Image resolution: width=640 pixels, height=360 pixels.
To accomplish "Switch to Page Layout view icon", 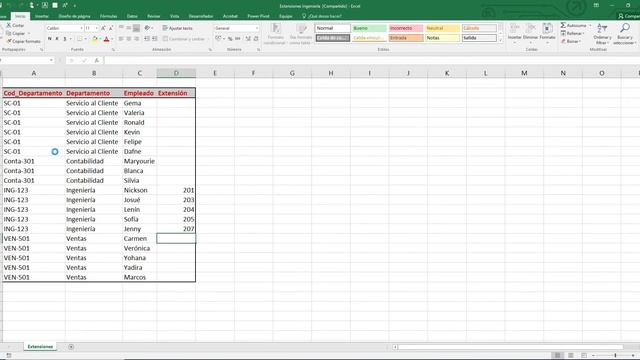I will [x=571, y=356].
